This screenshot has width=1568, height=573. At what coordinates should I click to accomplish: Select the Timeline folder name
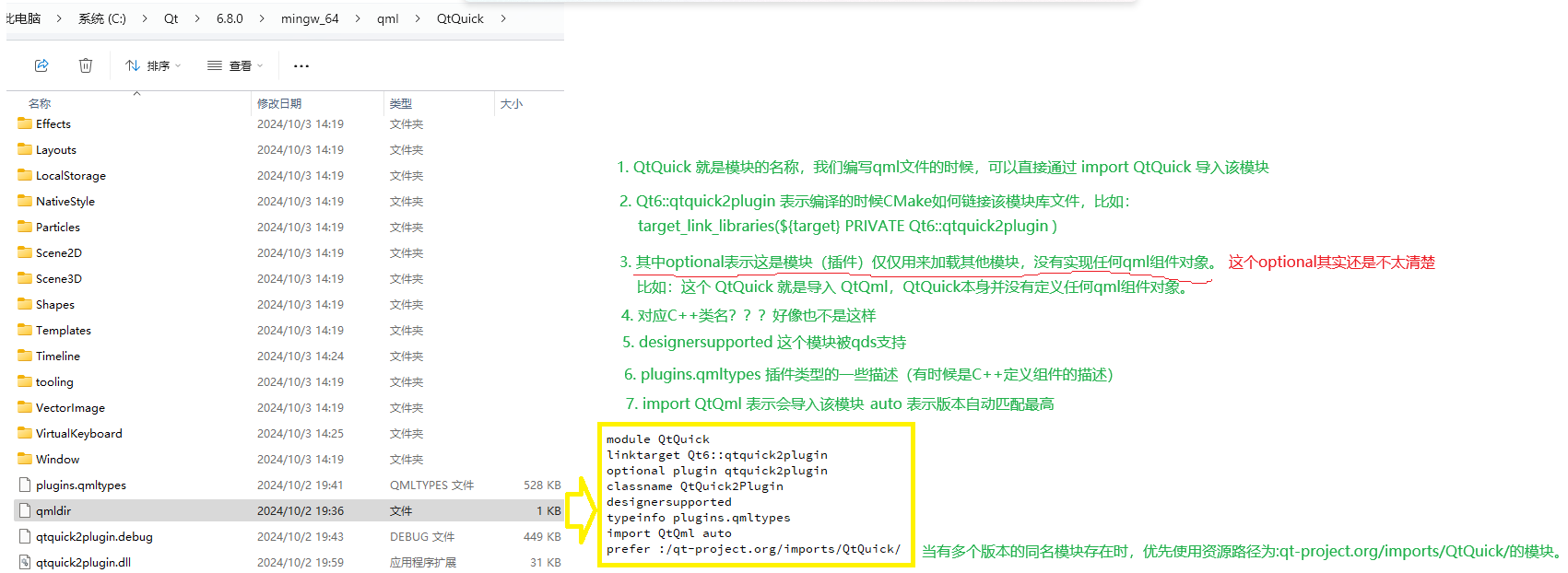[58, 356]
